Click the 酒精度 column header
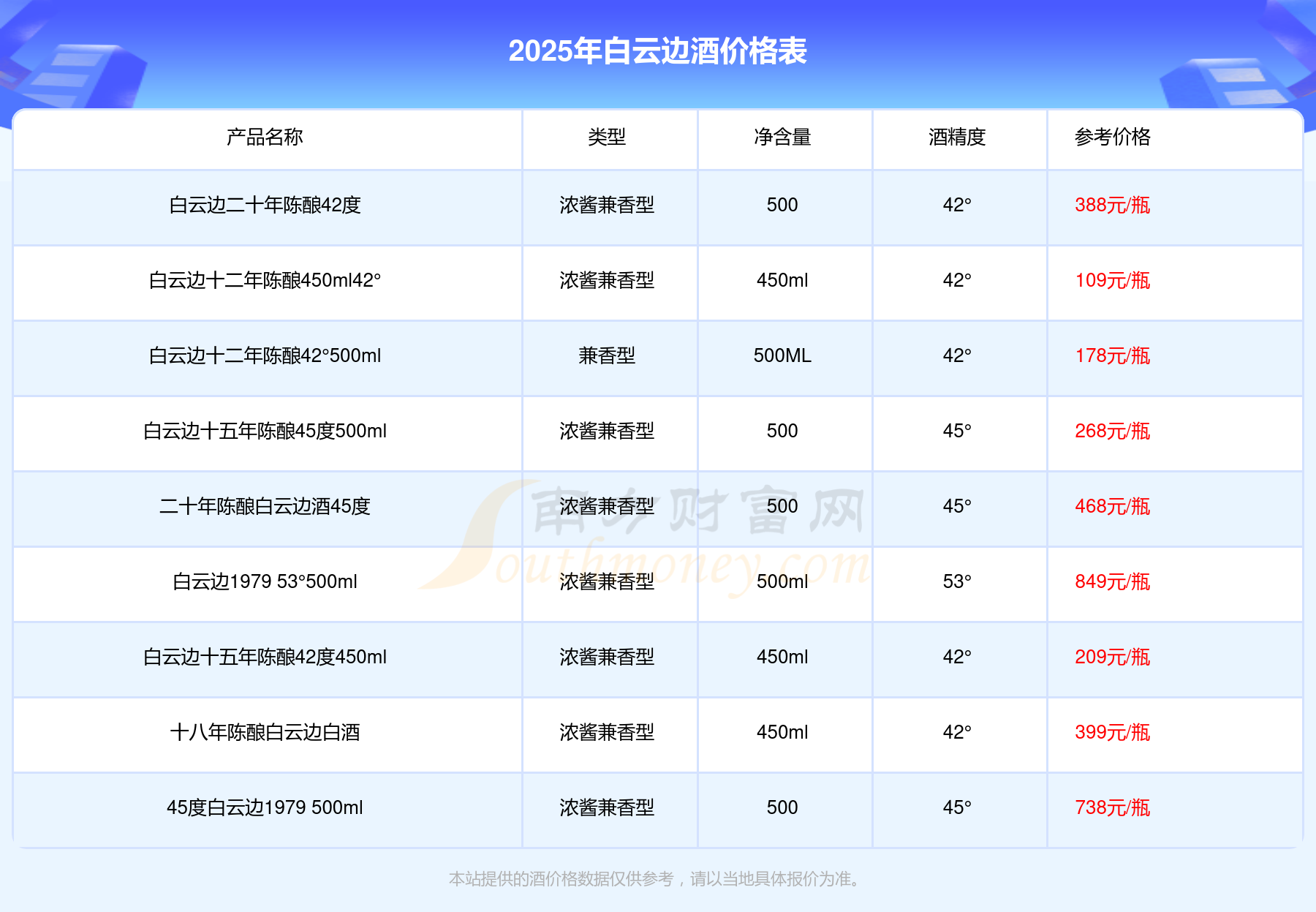This screenshot has width=1316, height=912. (x=957, y=137)
